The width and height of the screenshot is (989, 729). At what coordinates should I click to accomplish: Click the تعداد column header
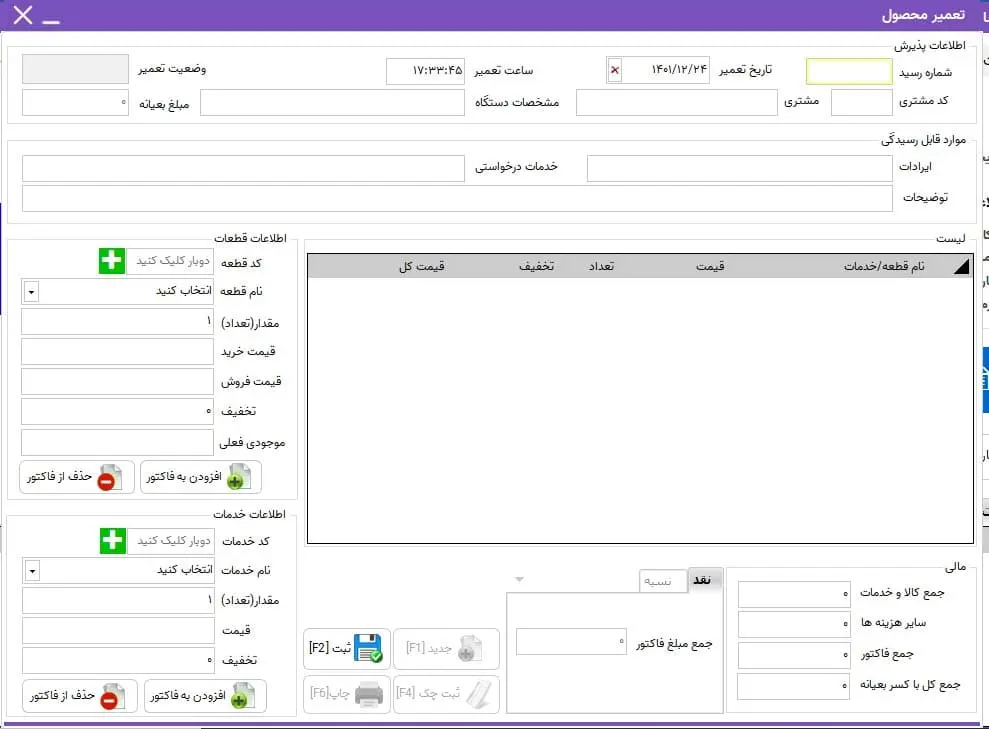(601, 266)
